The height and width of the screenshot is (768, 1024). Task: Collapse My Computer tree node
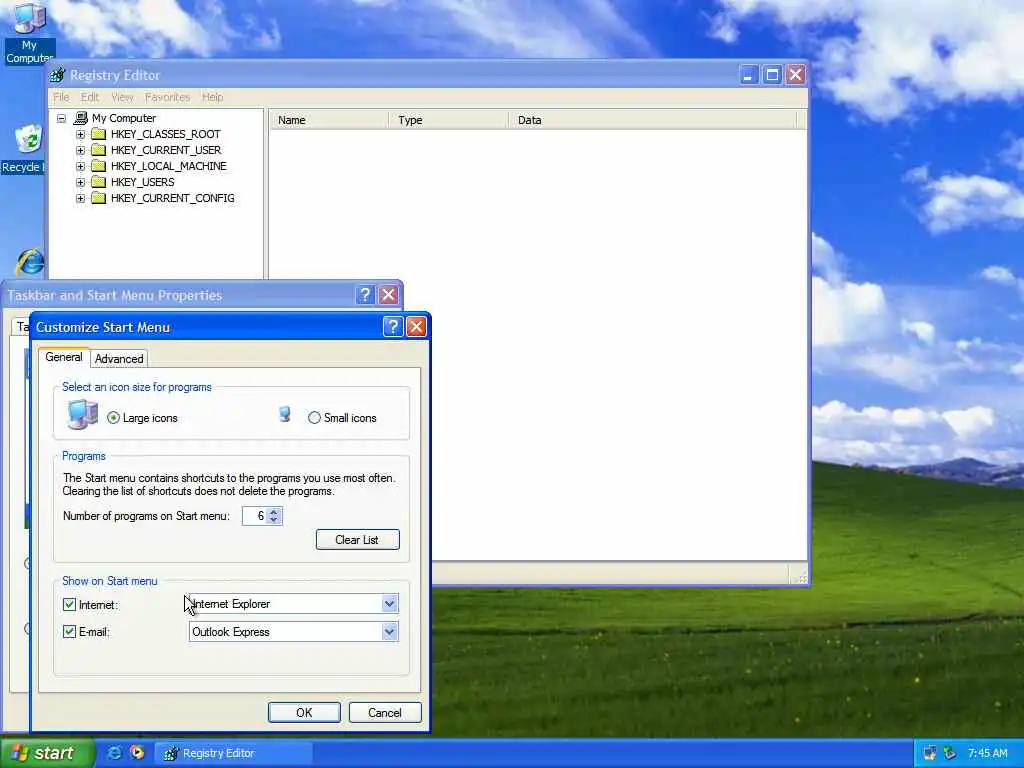(x=61, y=118)
